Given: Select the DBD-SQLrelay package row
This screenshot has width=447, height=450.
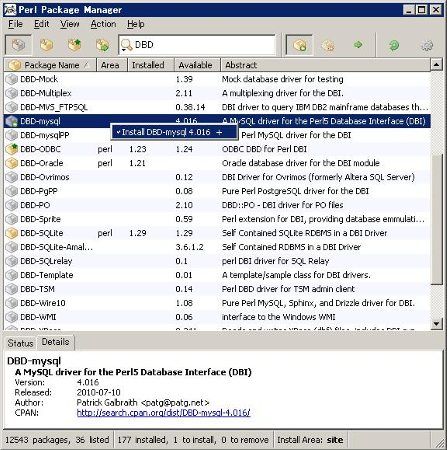Looking at the screenshot, I should pyautogui.click(x=217, y=261).
